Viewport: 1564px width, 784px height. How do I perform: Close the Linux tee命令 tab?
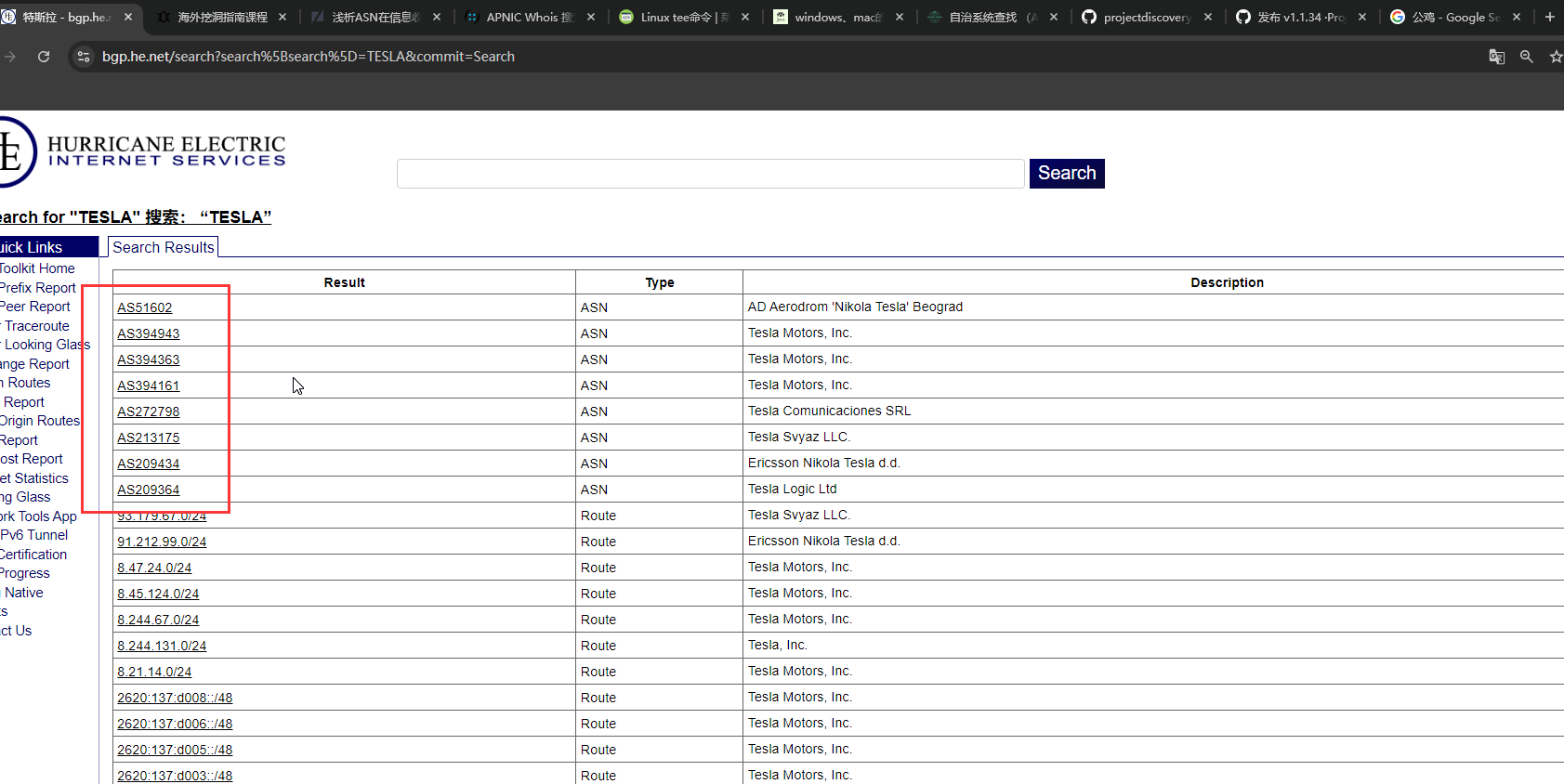click(745, 17)
